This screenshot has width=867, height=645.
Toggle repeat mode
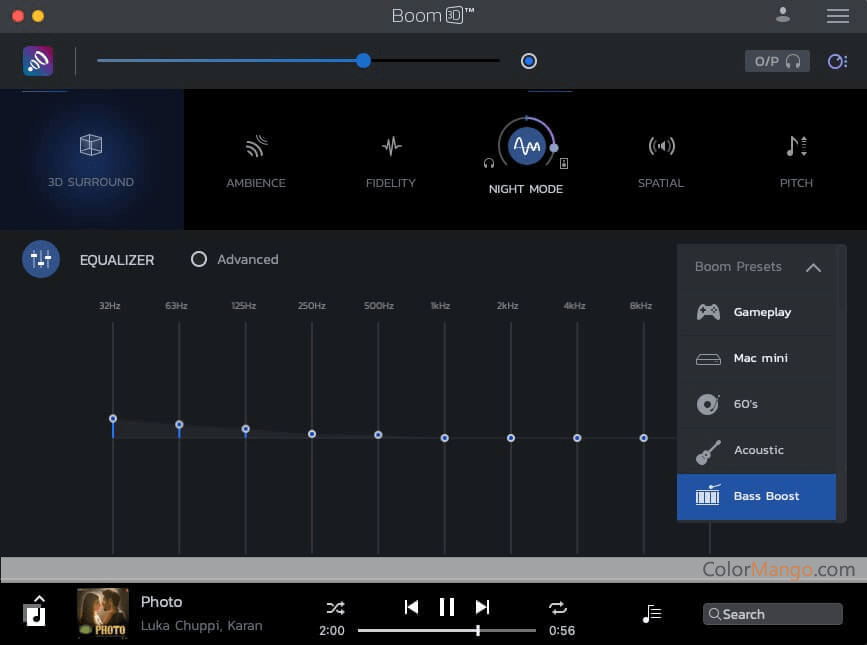[558, 607]
